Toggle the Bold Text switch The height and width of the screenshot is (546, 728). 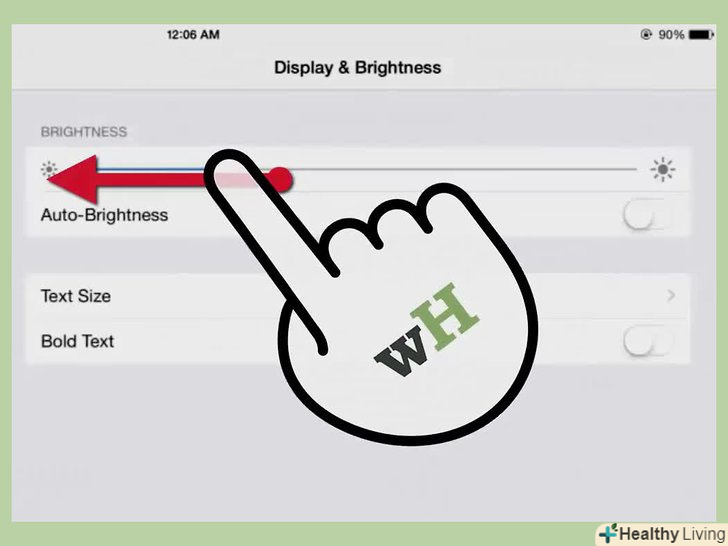(648, 341)
